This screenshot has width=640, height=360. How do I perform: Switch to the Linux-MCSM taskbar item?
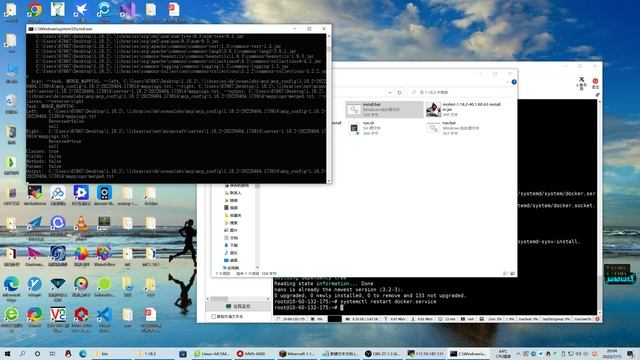[x=212, y=353]
